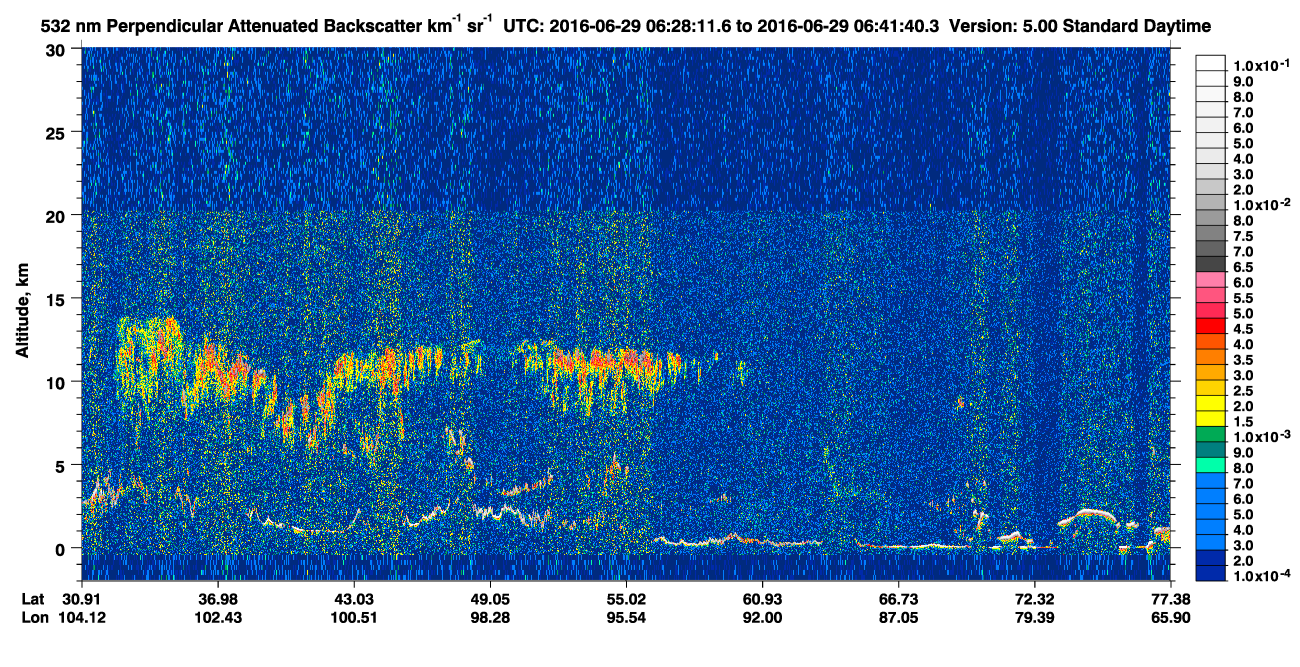Viewport: 1300px width, 667px height.
Task: Click latitude value 49.05
Action: coord(489,598)
